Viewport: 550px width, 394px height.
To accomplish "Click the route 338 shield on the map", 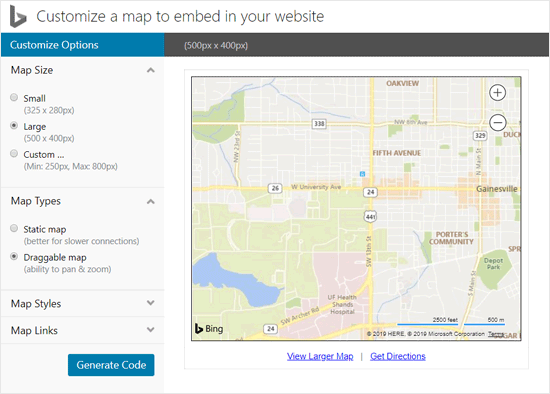I will pos(319,123).
